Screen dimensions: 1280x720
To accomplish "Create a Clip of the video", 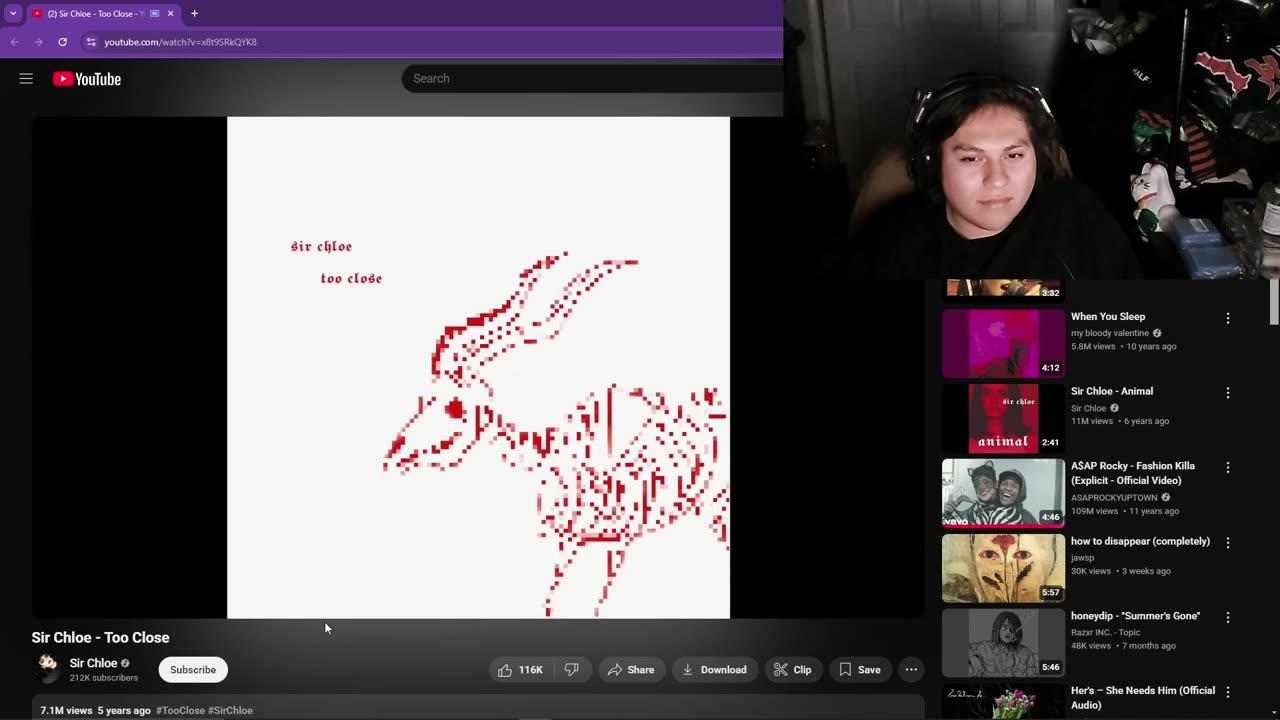I will (793, 670).
